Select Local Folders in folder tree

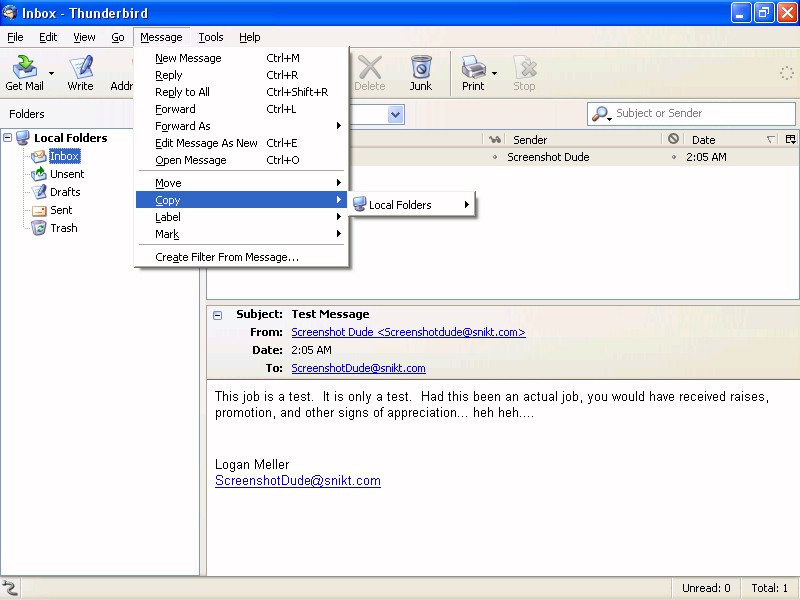pos(70,138)
